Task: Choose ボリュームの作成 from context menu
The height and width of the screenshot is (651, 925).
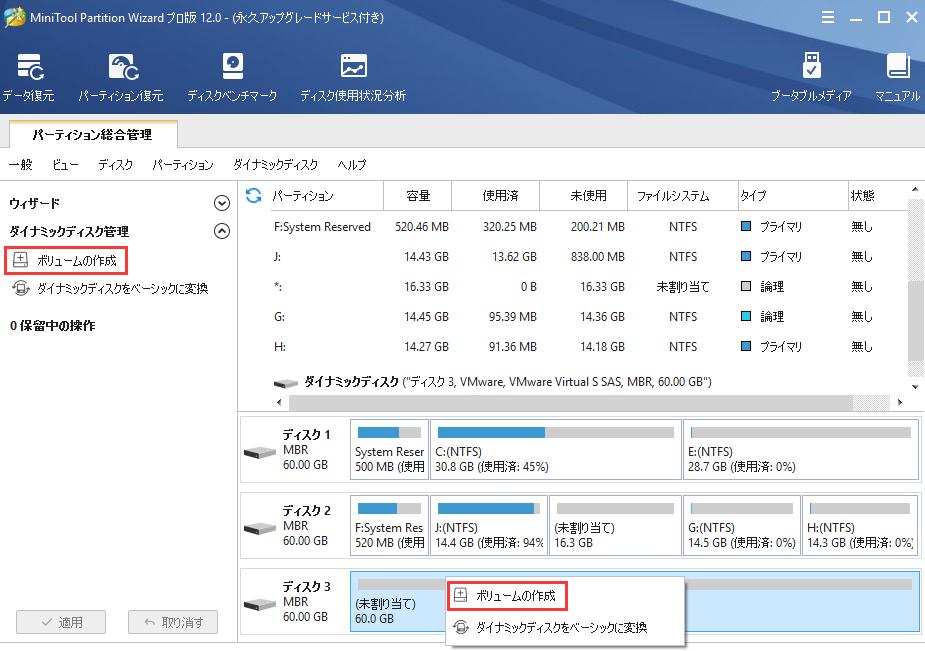Action: point(514,596)
